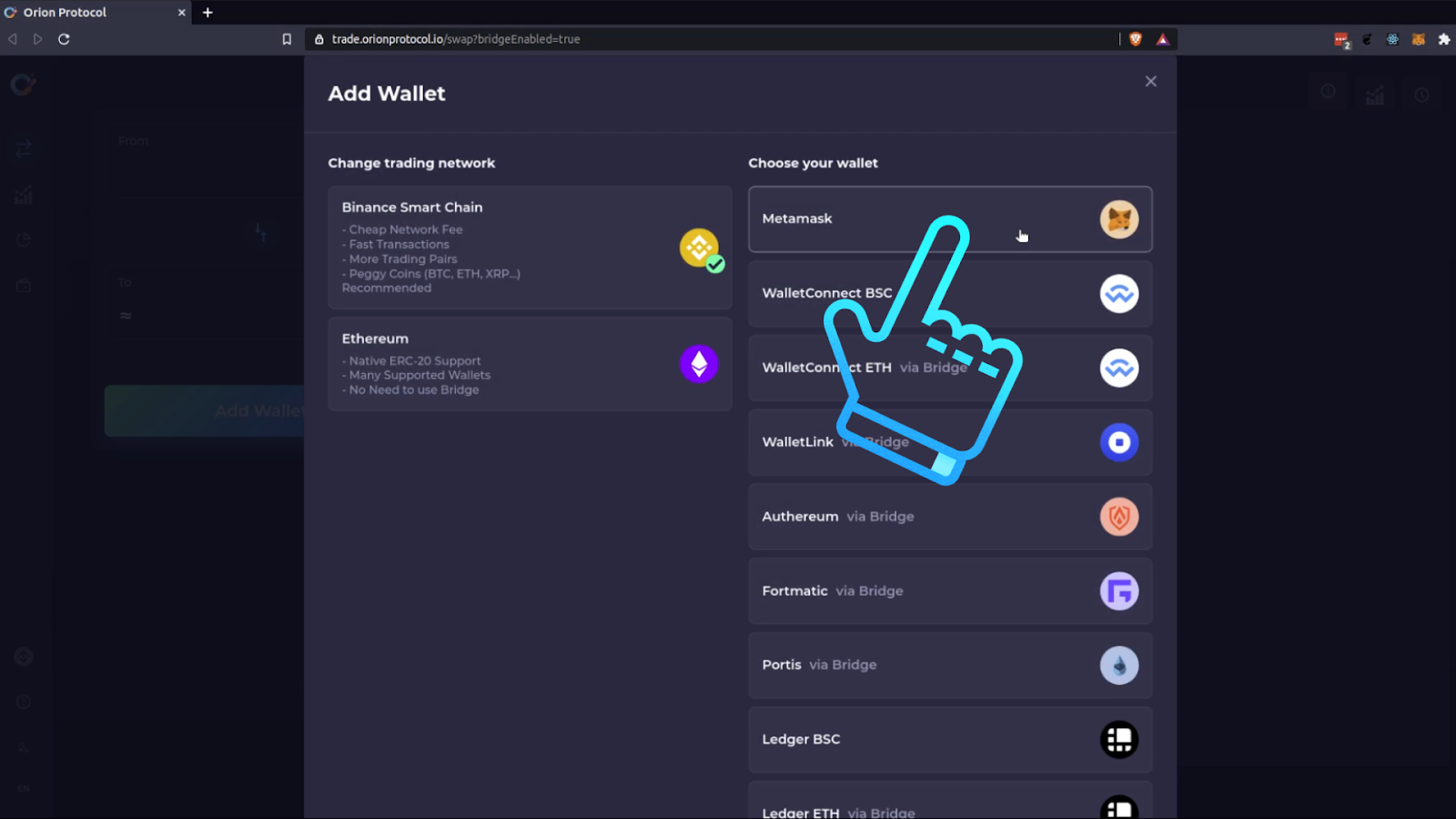
Task: Change language using the EN selector
Action: 24,788
